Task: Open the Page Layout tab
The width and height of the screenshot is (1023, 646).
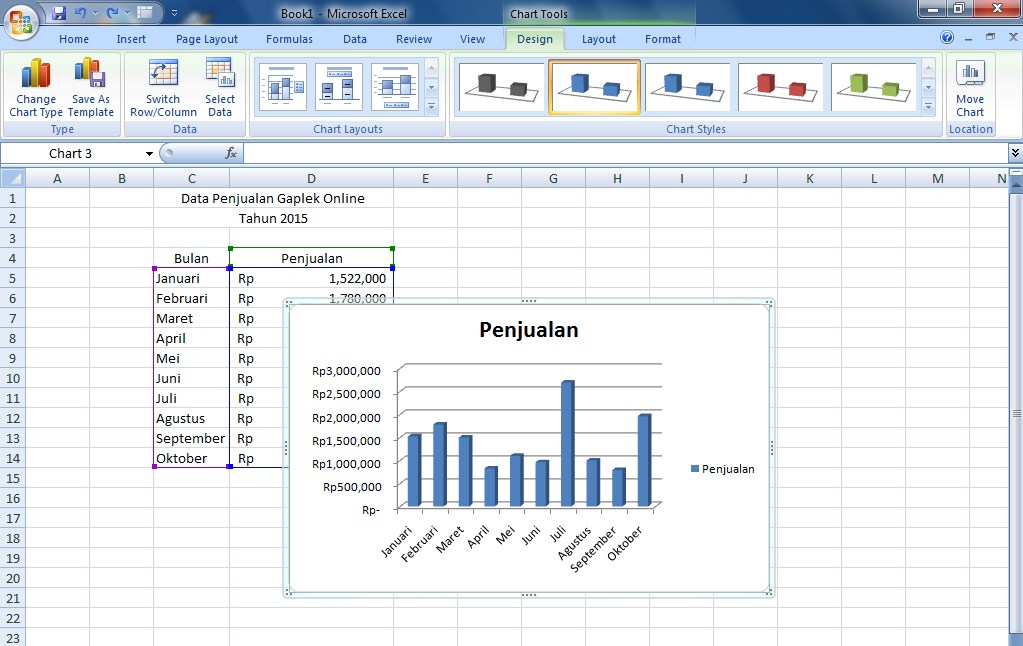Action: (207, 39)
